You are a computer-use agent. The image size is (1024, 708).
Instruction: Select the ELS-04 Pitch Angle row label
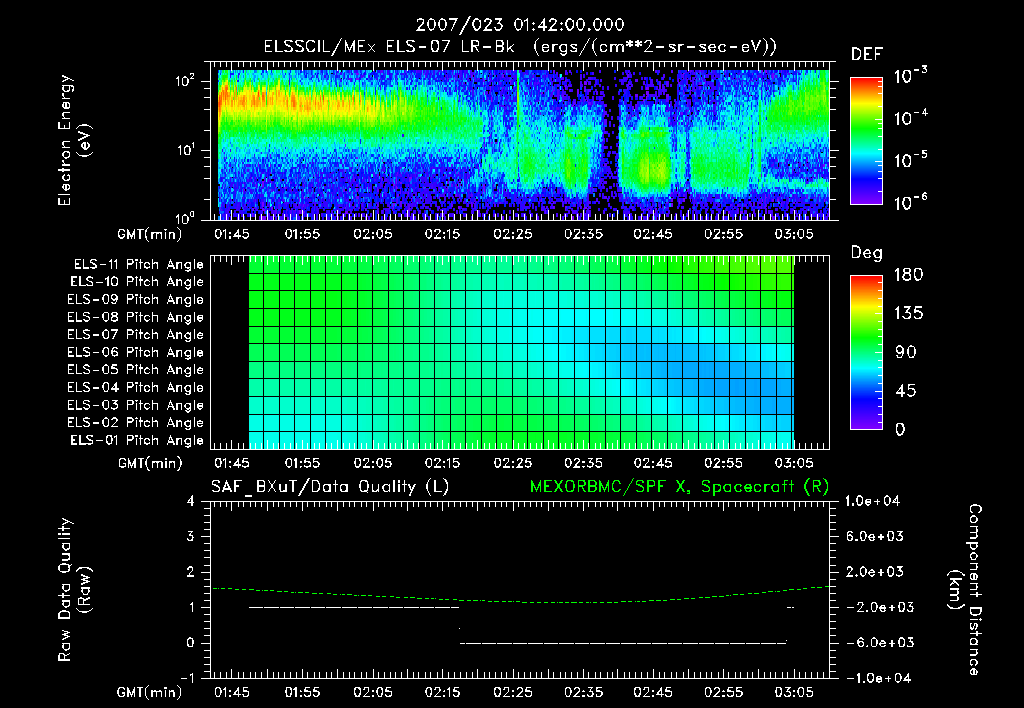135,387
